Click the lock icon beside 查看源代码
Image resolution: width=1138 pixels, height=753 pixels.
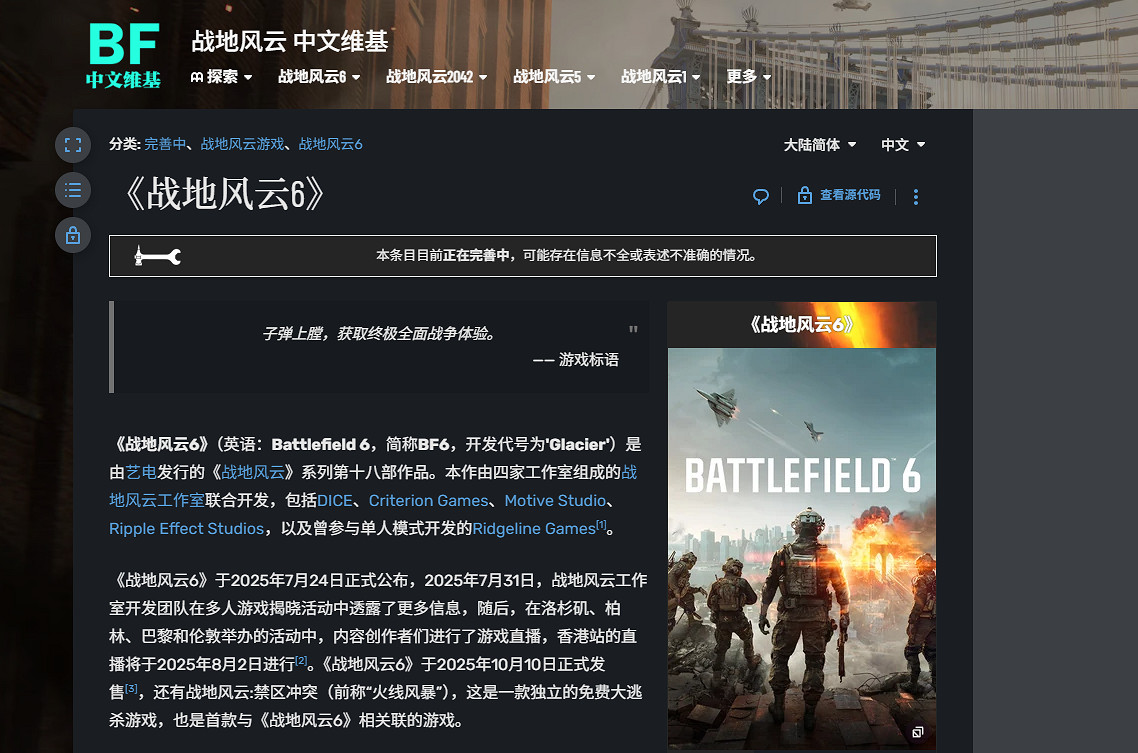(x=805, y=196)
